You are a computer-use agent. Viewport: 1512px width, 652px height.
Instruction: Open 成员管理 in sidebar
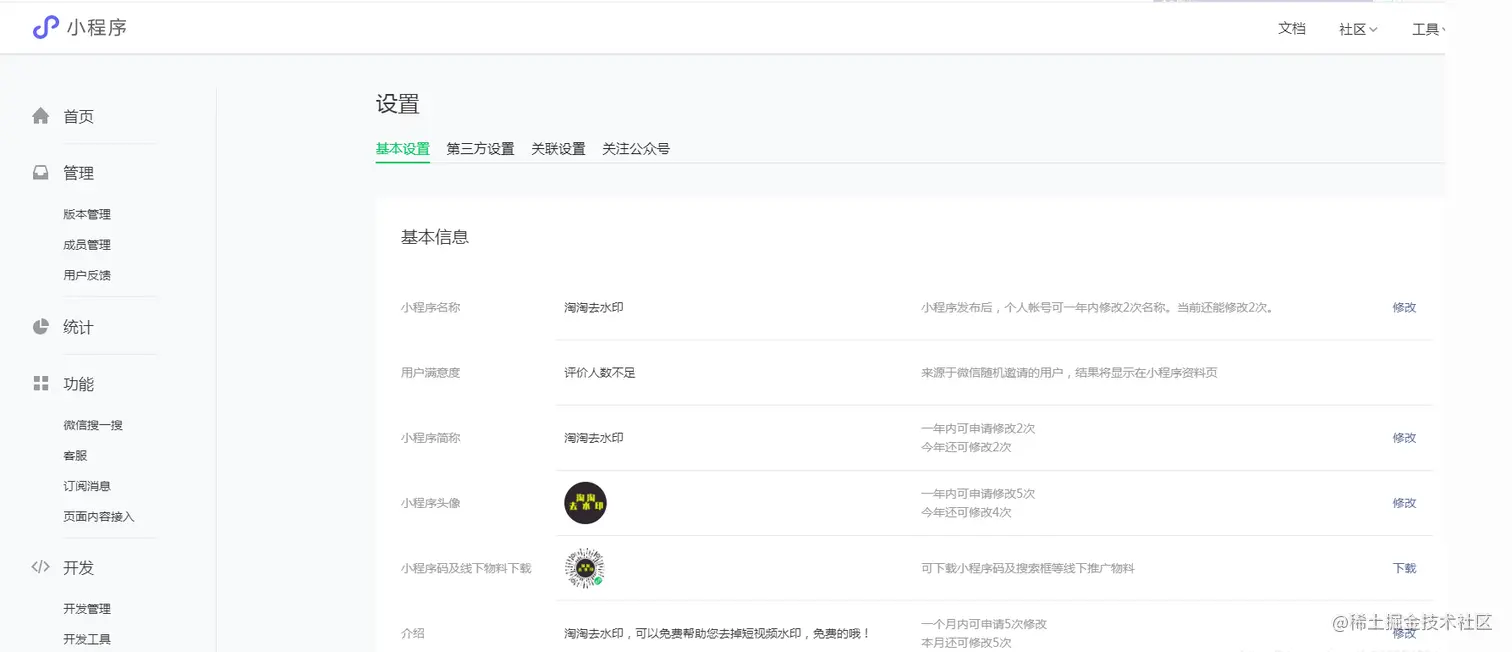tap(87, 245)
